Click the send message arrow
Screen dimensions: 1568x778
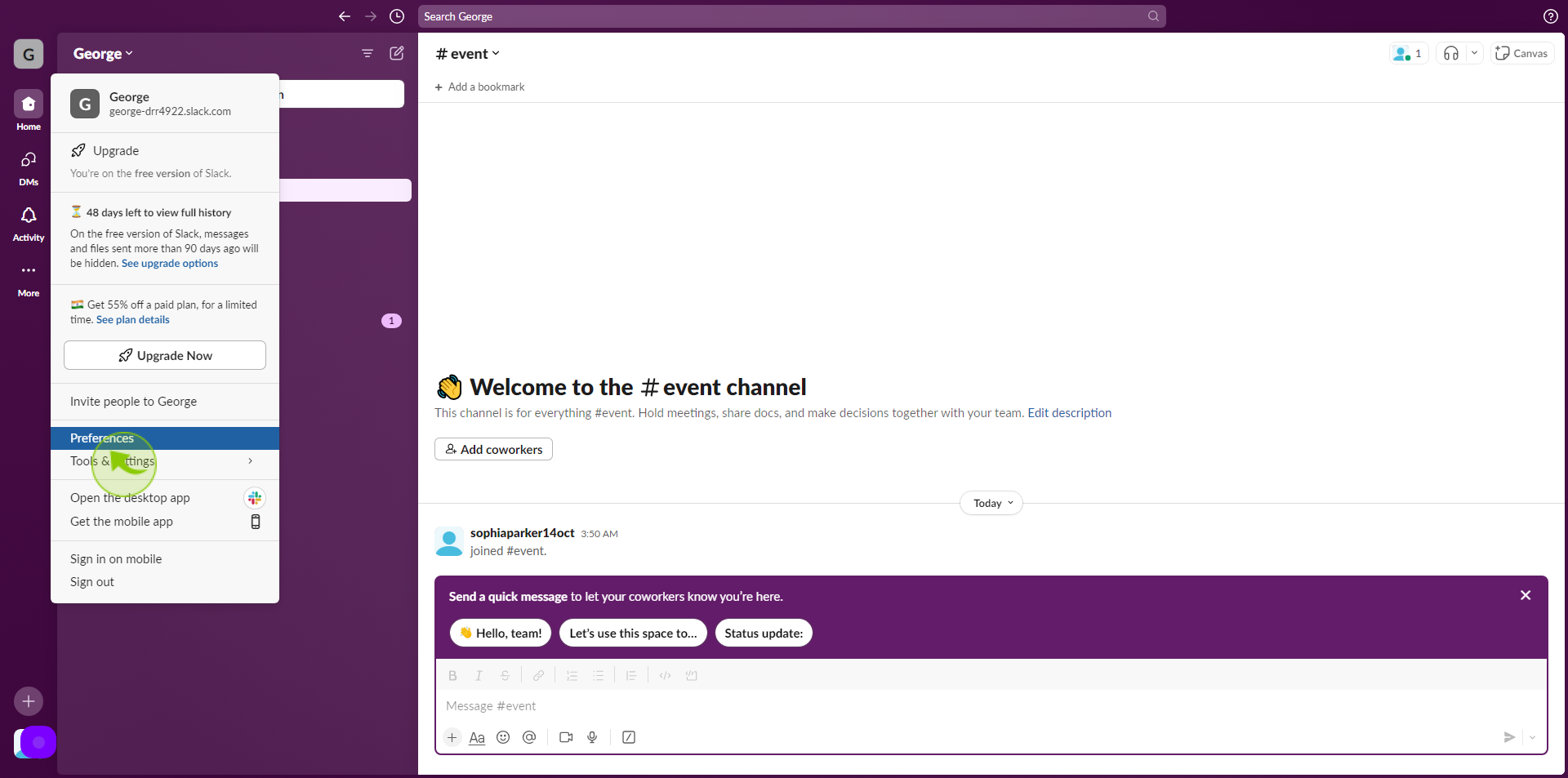click(1509, 737)
